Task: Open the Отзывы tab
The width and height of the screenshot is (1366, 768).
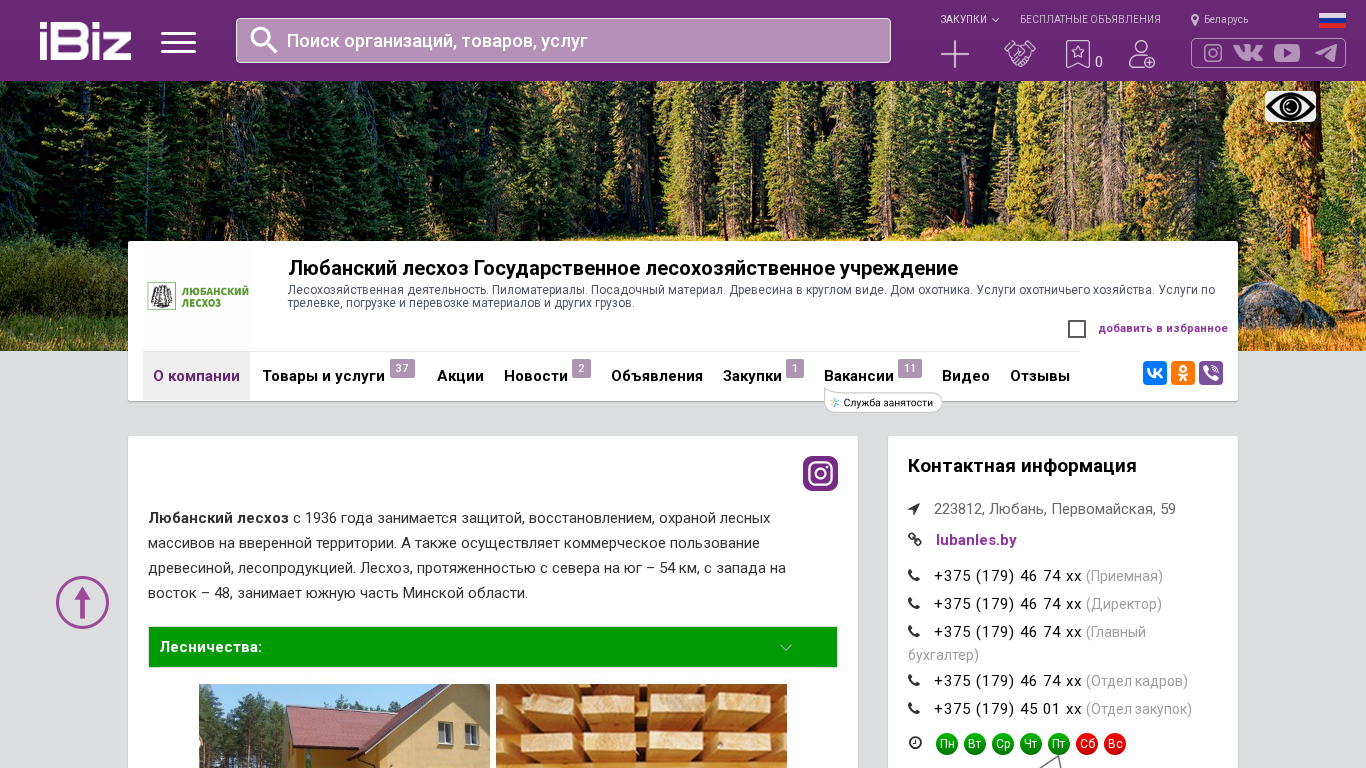Action: [x=1040, y=376]
